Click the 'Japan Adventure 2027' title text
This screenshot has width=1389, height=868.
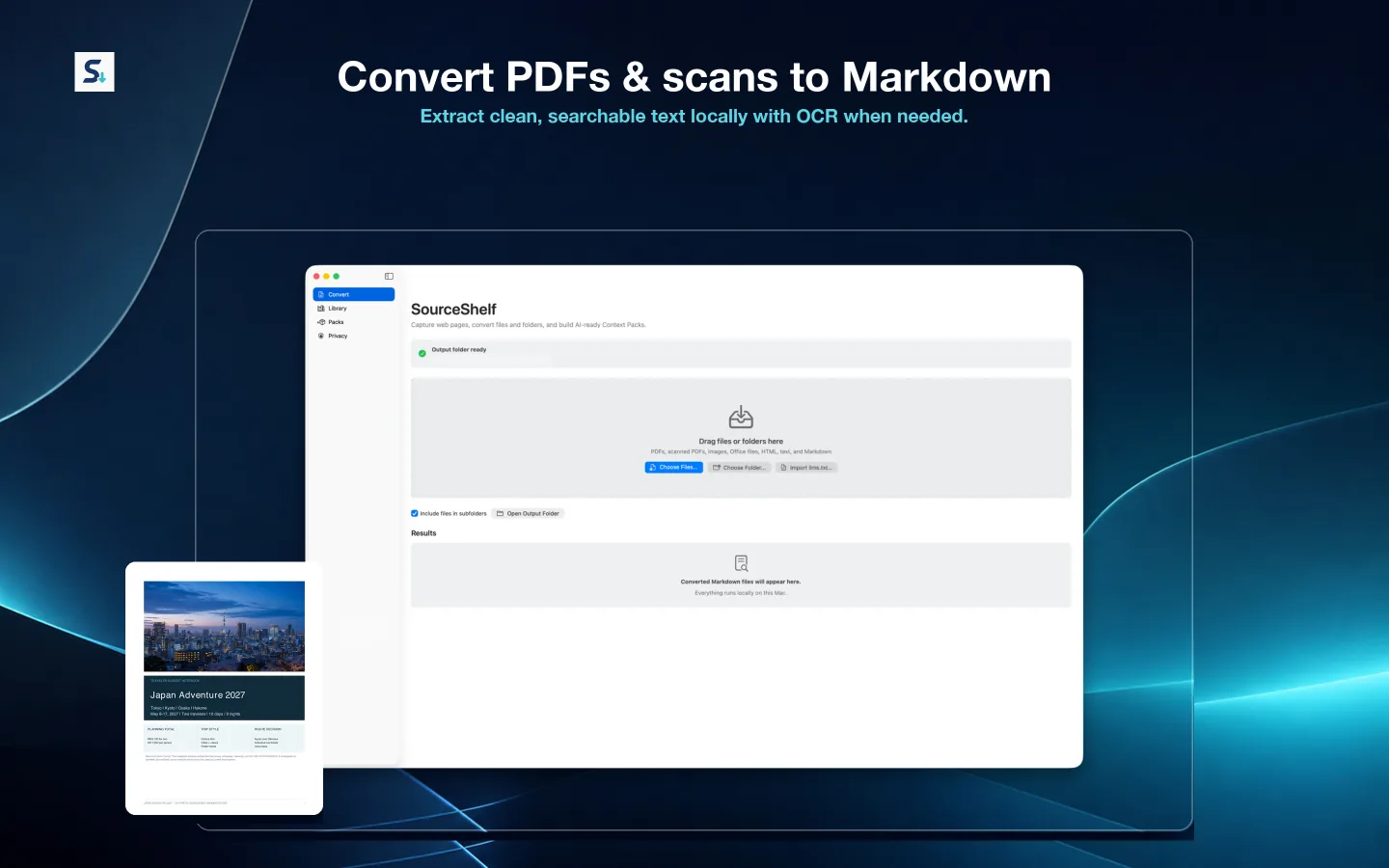[x=198, y=694]
